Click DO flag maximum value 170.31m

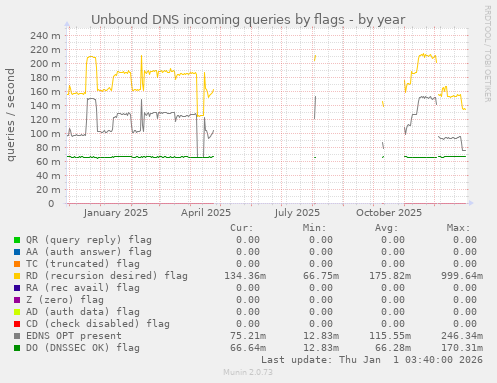pos(462,348)
